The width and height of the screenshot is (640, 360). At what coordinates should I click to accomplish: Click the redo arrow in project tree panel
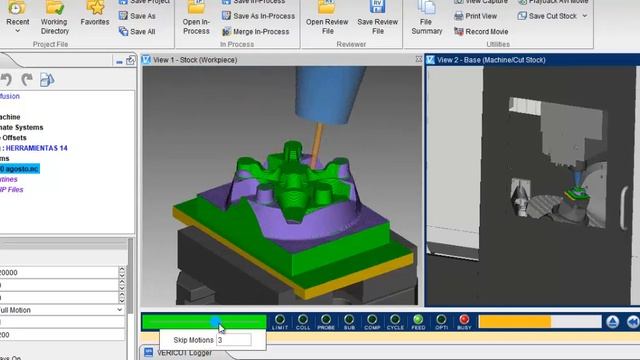pos(27,79)
